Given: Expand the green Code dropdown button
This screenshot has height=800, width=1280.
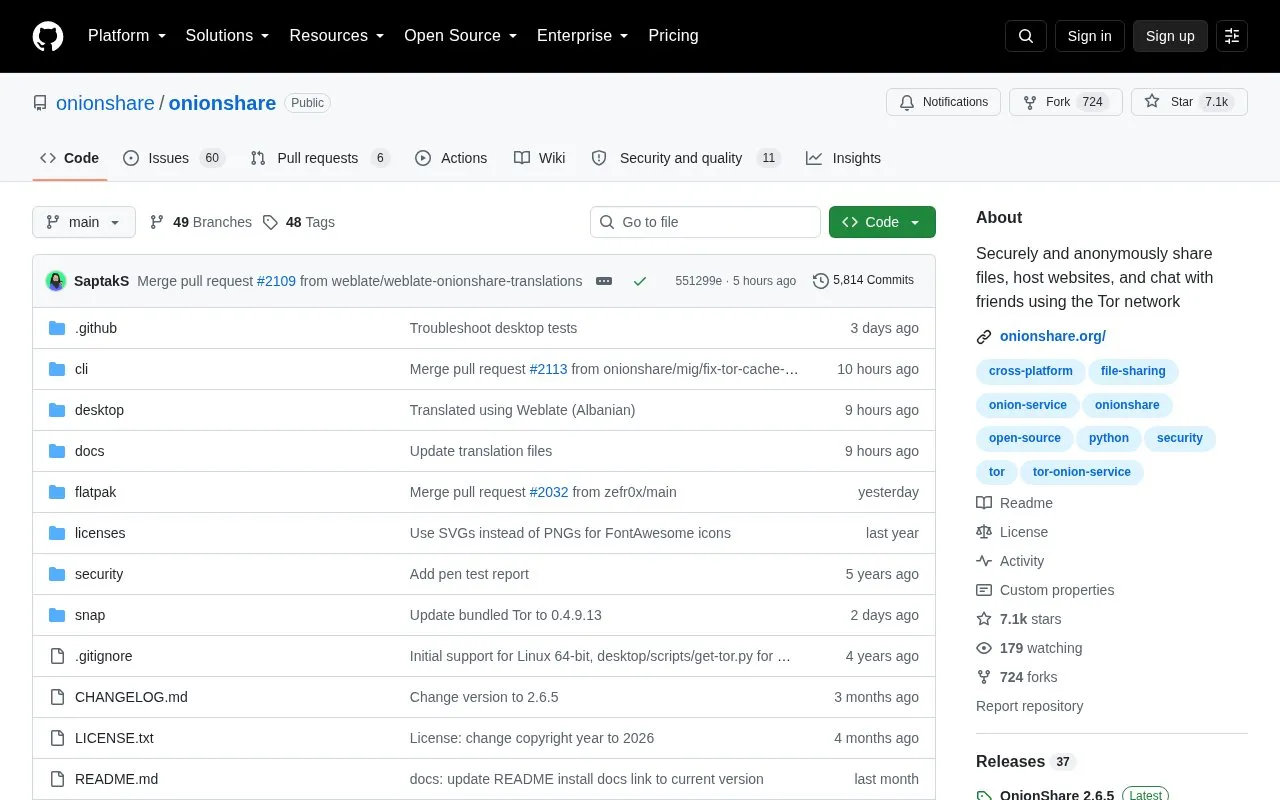Looking at the screenshot, I should coord(882,222).
